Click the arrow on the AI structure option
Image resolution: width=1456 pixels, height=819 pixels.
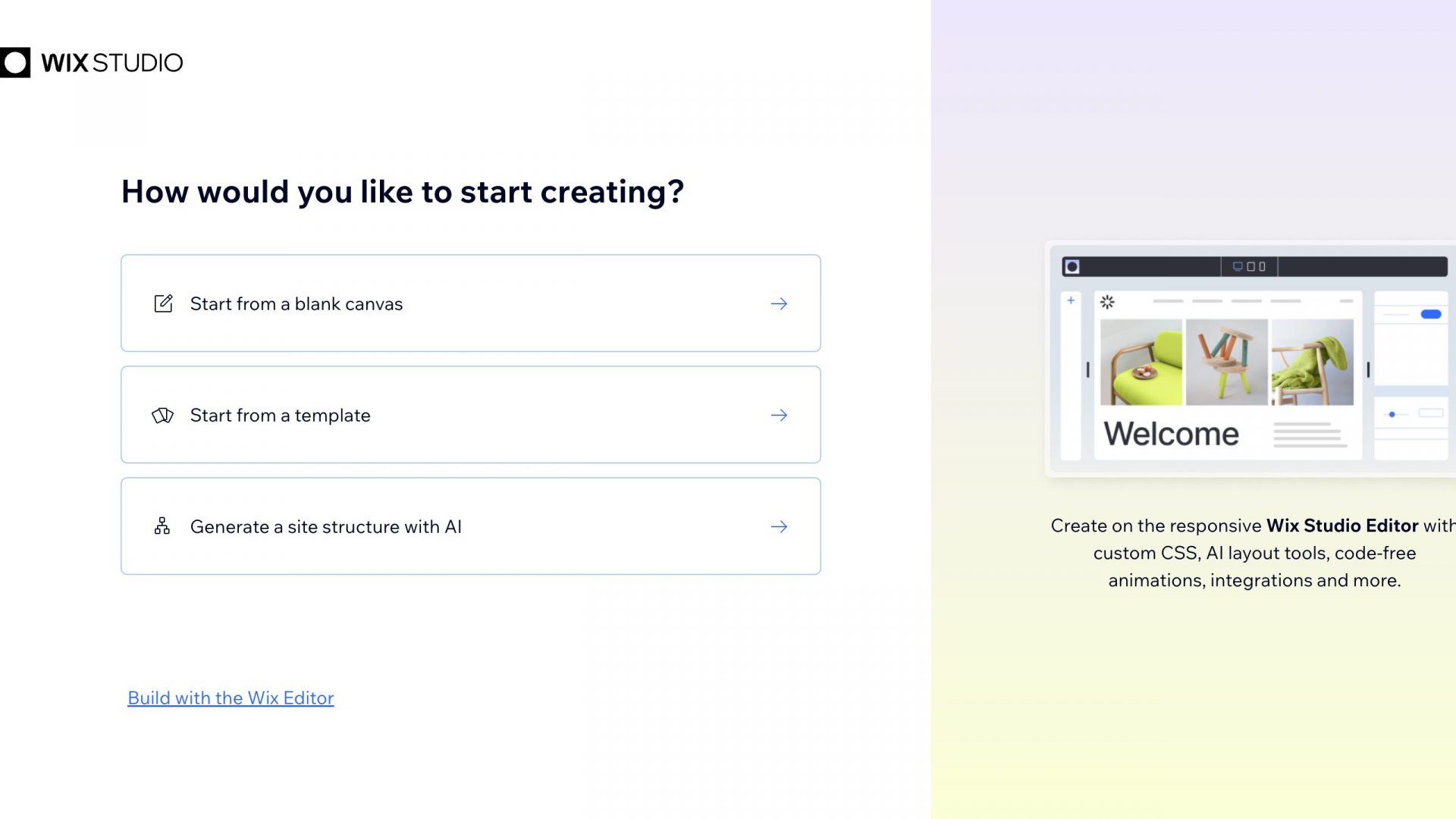coord(779,526)
